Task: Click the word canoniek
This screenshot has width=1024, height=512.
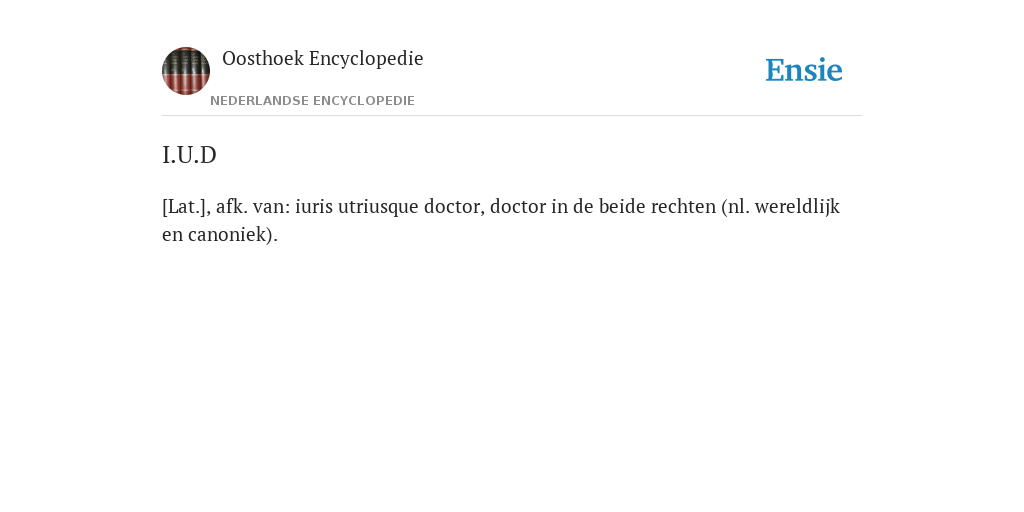Action: [x=227, y=234]
